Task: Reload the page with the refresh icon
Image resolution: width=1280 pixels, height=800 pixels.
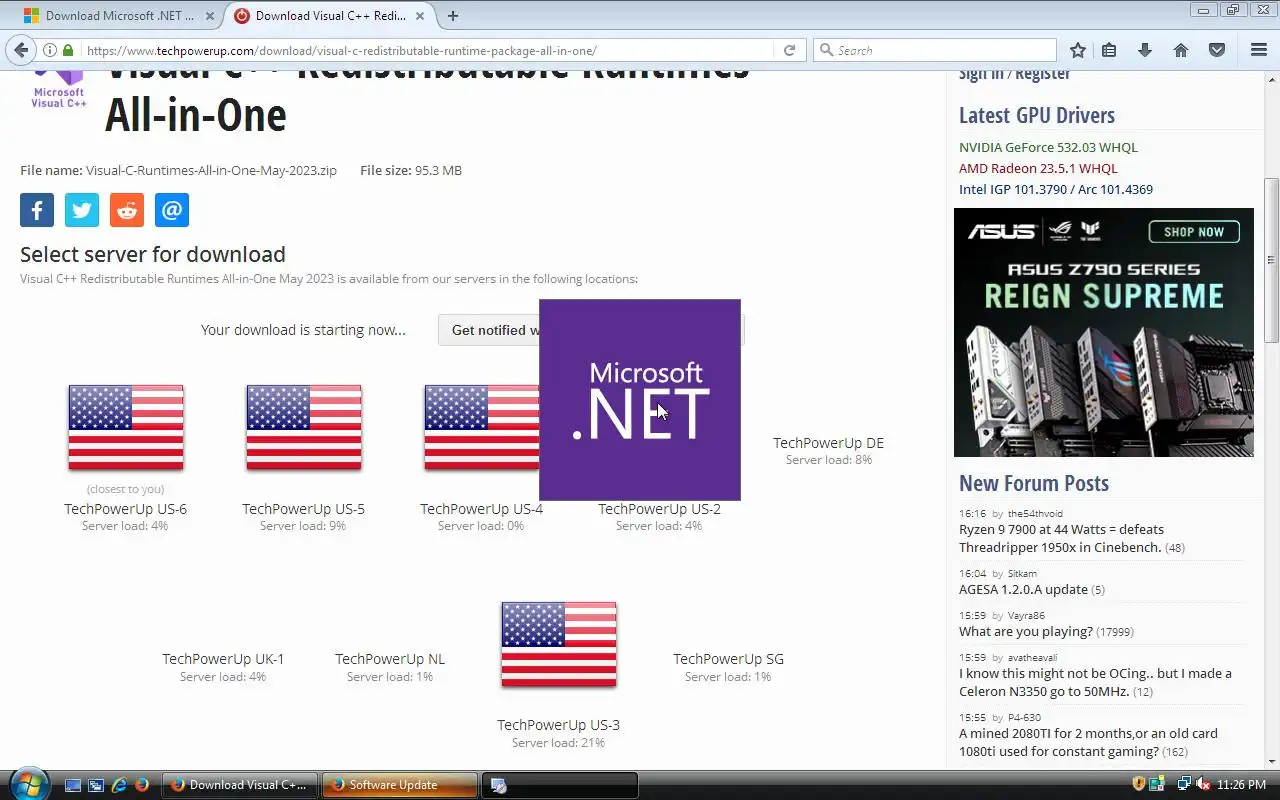Action: [789, 50]
